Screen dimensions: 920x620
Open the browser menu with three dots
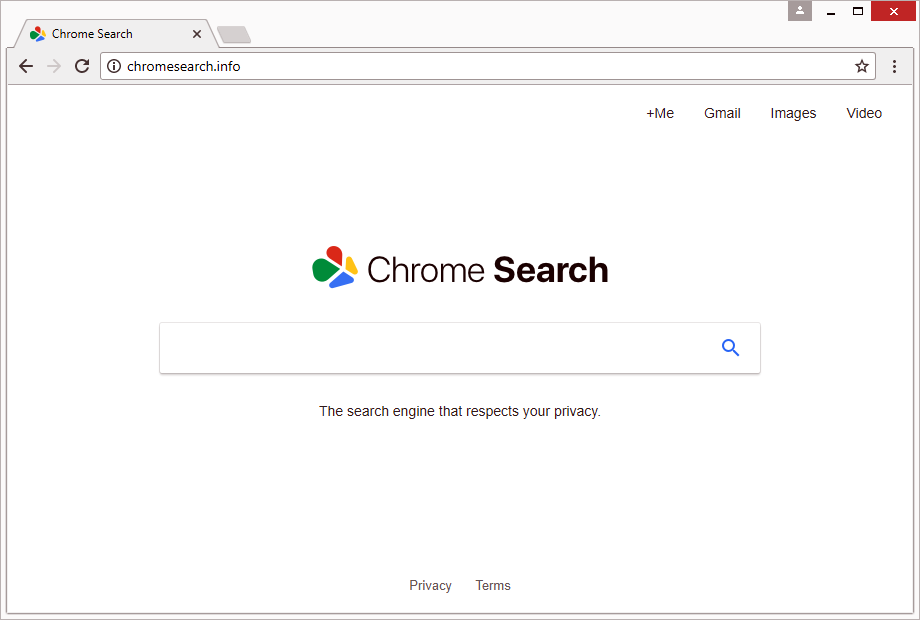[895, 66]
